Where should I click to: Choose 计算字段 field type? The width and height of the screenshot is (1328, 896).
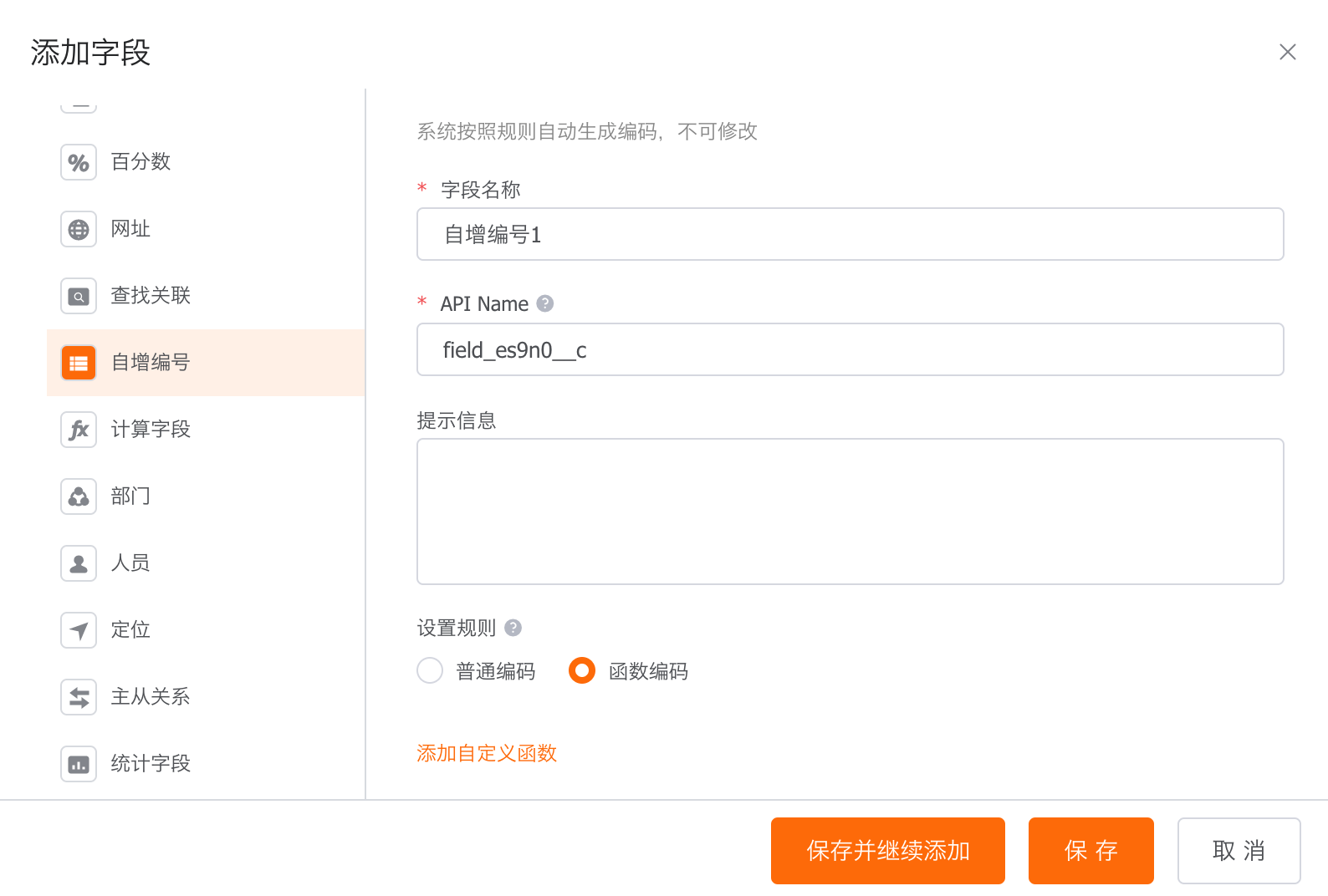[x=206, y=430]
